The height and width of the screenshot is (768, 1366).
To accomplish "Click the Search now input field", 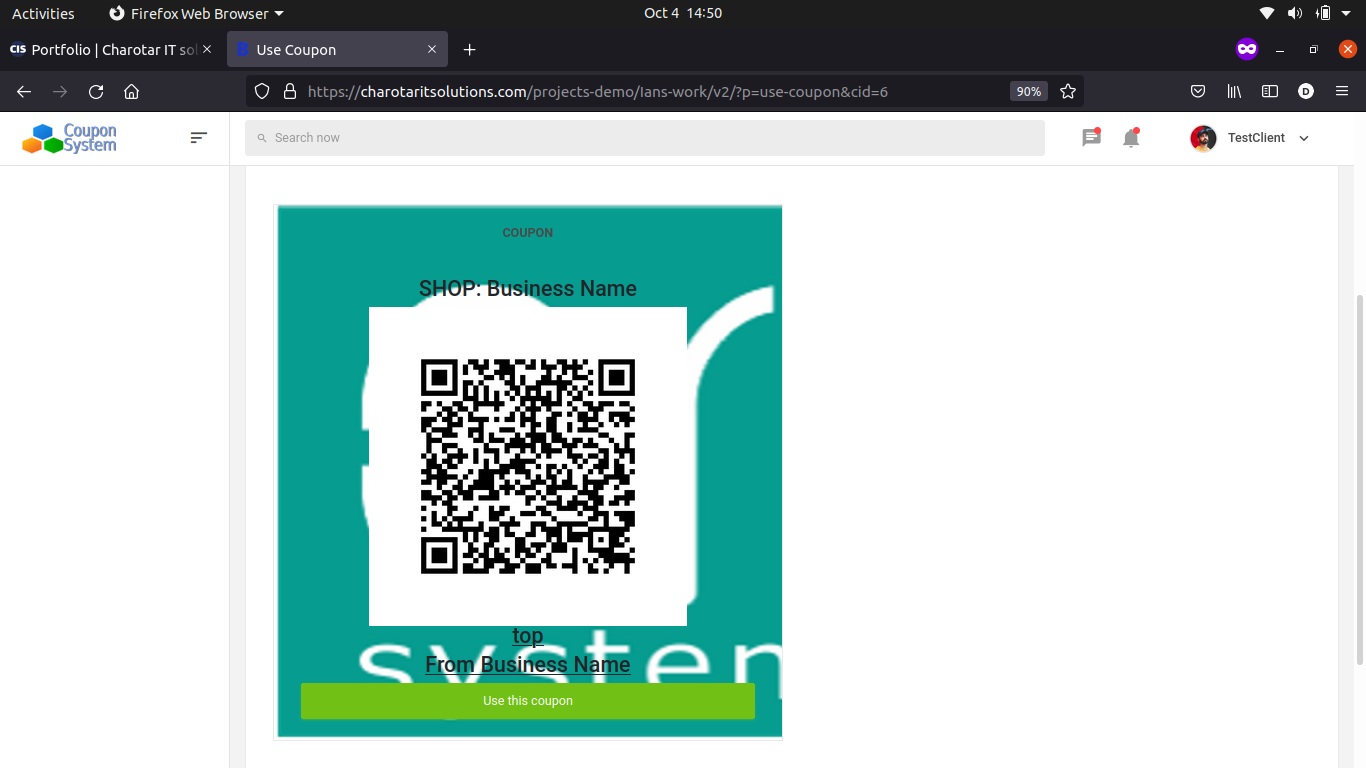I will tap(645, 138).
